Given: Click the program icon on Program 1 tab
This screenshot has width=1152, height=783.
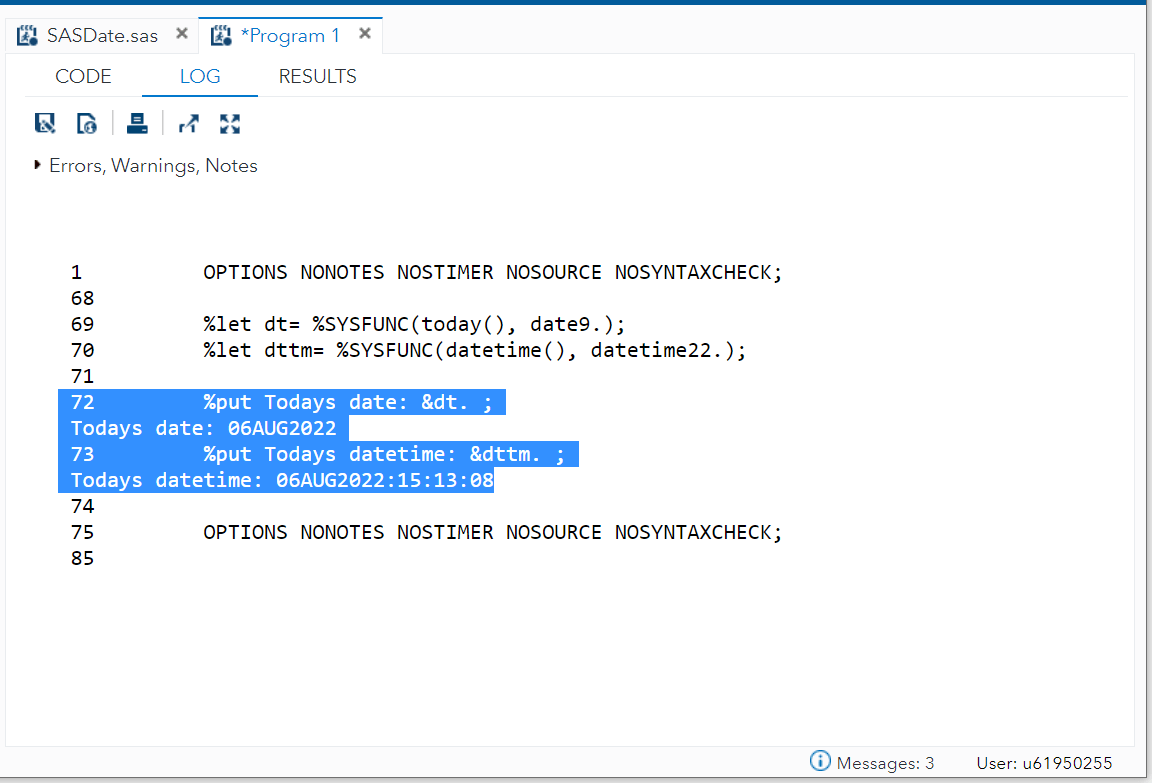Looking at the screenshot, I should click(x=221, y=34).
